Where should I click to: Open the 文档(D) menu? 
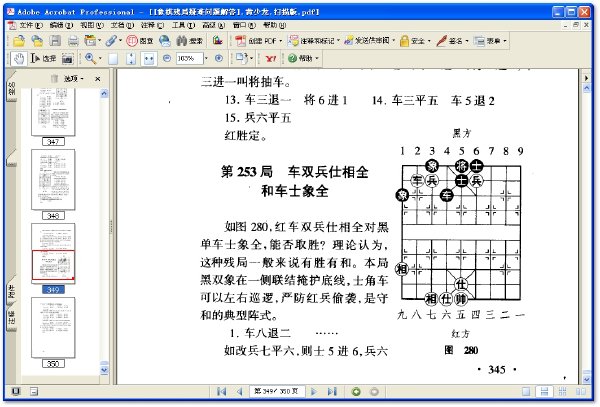(x=122, y=25)
